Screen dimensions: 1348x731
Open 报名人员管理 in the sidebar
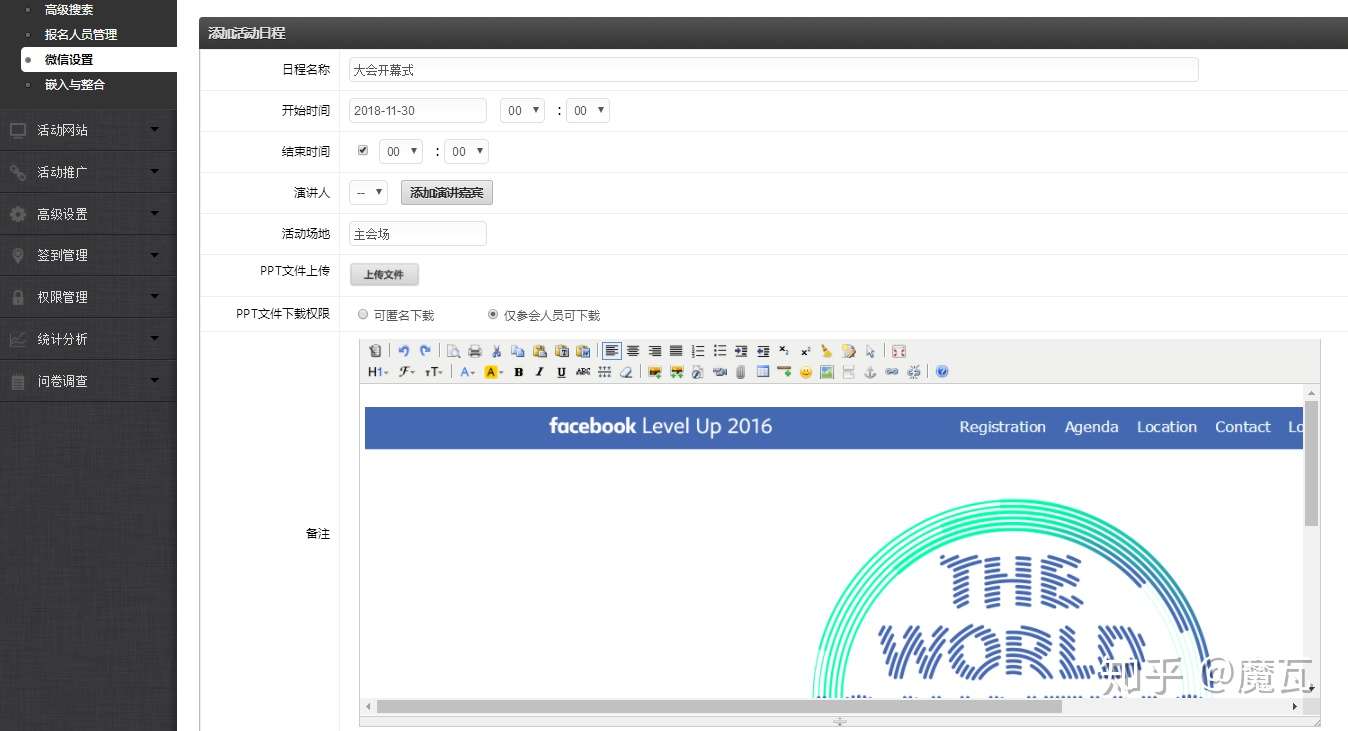click(x=81, y=34)
